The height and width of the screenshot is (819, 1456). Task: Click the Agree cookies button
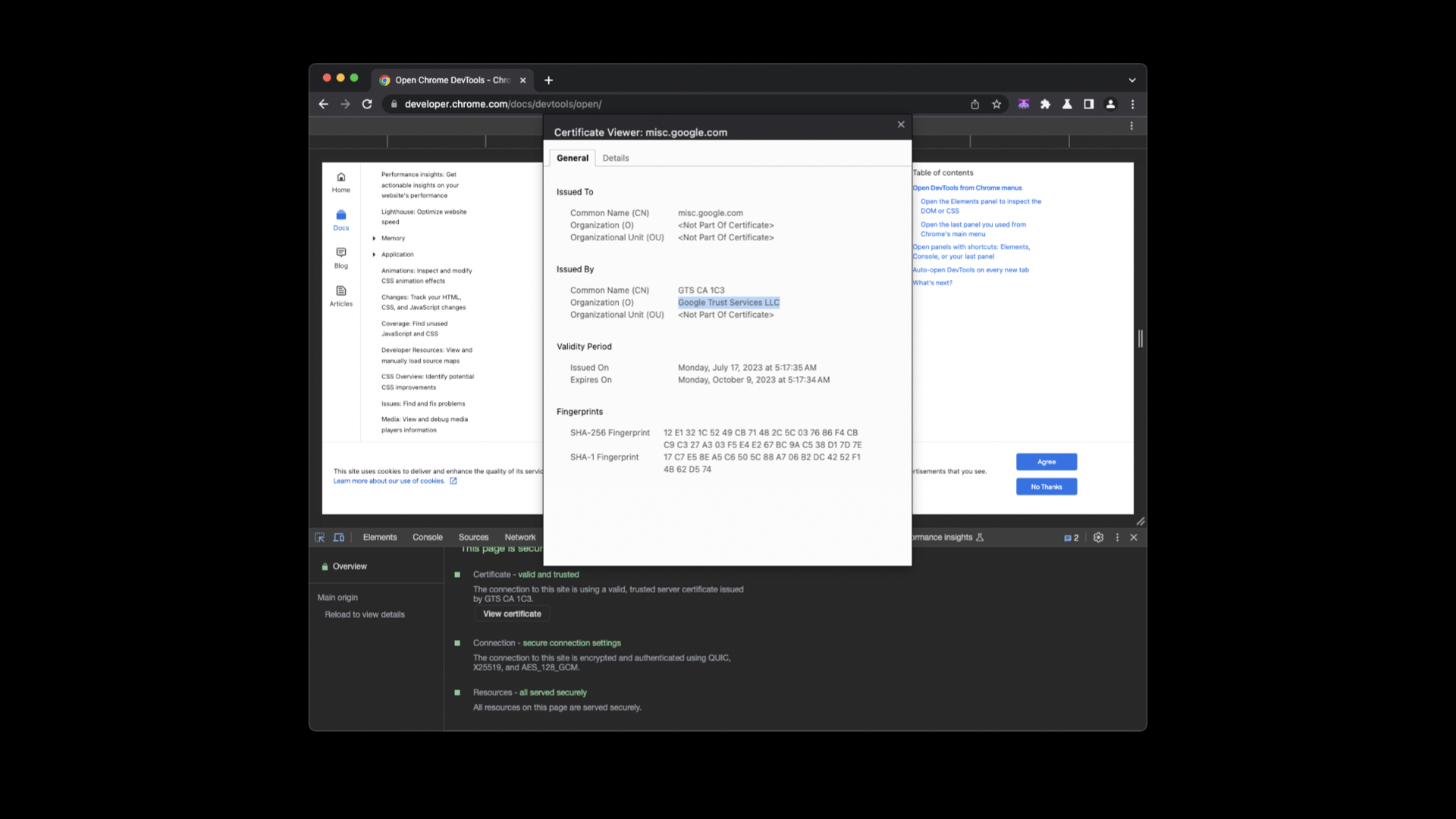pos(1046,462)
